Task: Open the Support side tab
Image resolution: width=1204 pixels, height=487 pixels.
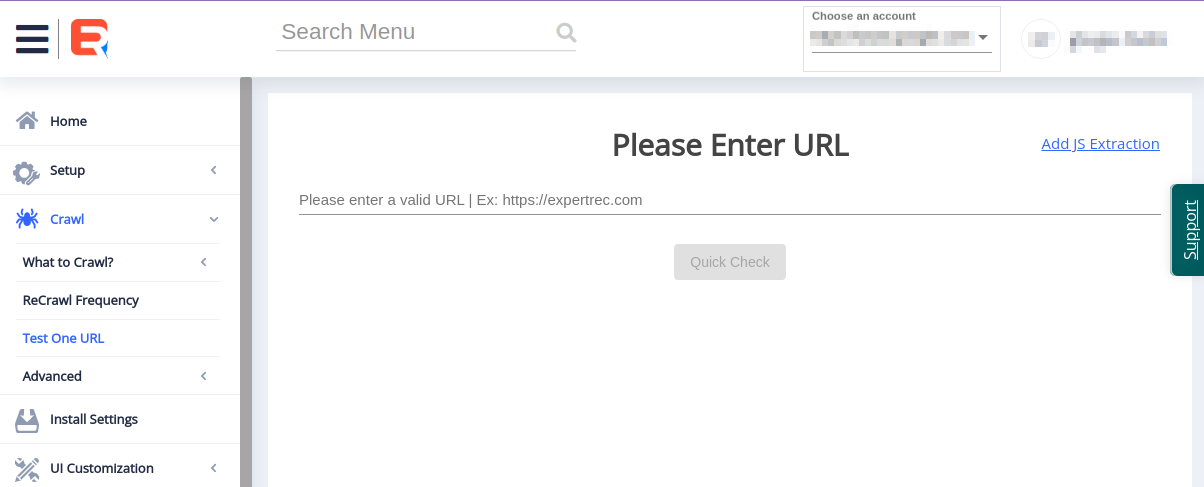Action: pyautogui.click(x=1189, y=230)
